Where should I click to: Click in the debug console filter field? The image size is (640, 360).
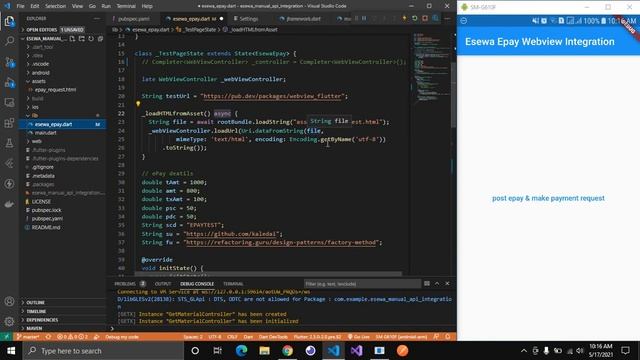pyautogui.click(x=362, y=284)
